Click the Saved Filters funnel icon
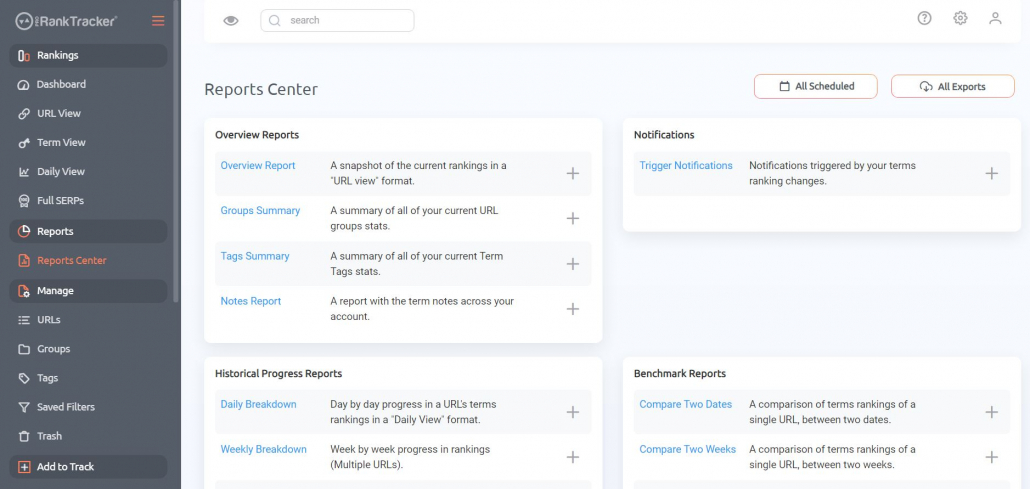This screenshot has height=489, width=1030. pyautogui.click(x=24, y=408)
